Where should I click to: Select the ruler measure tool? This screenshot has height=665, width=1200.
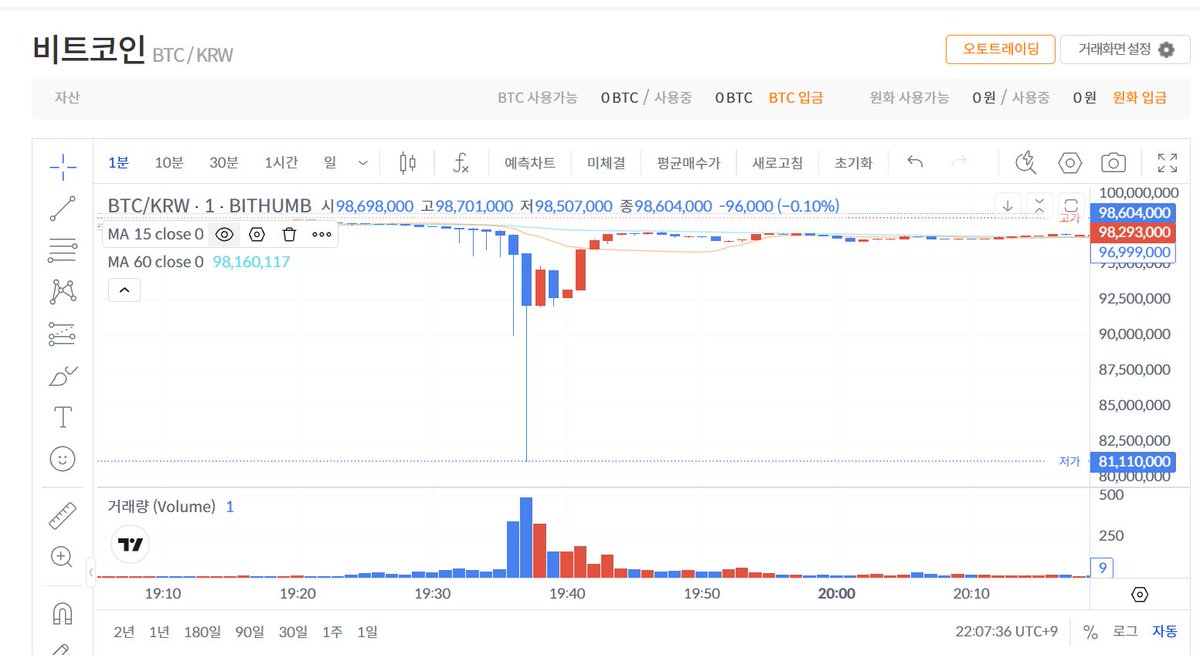[63, 515]
